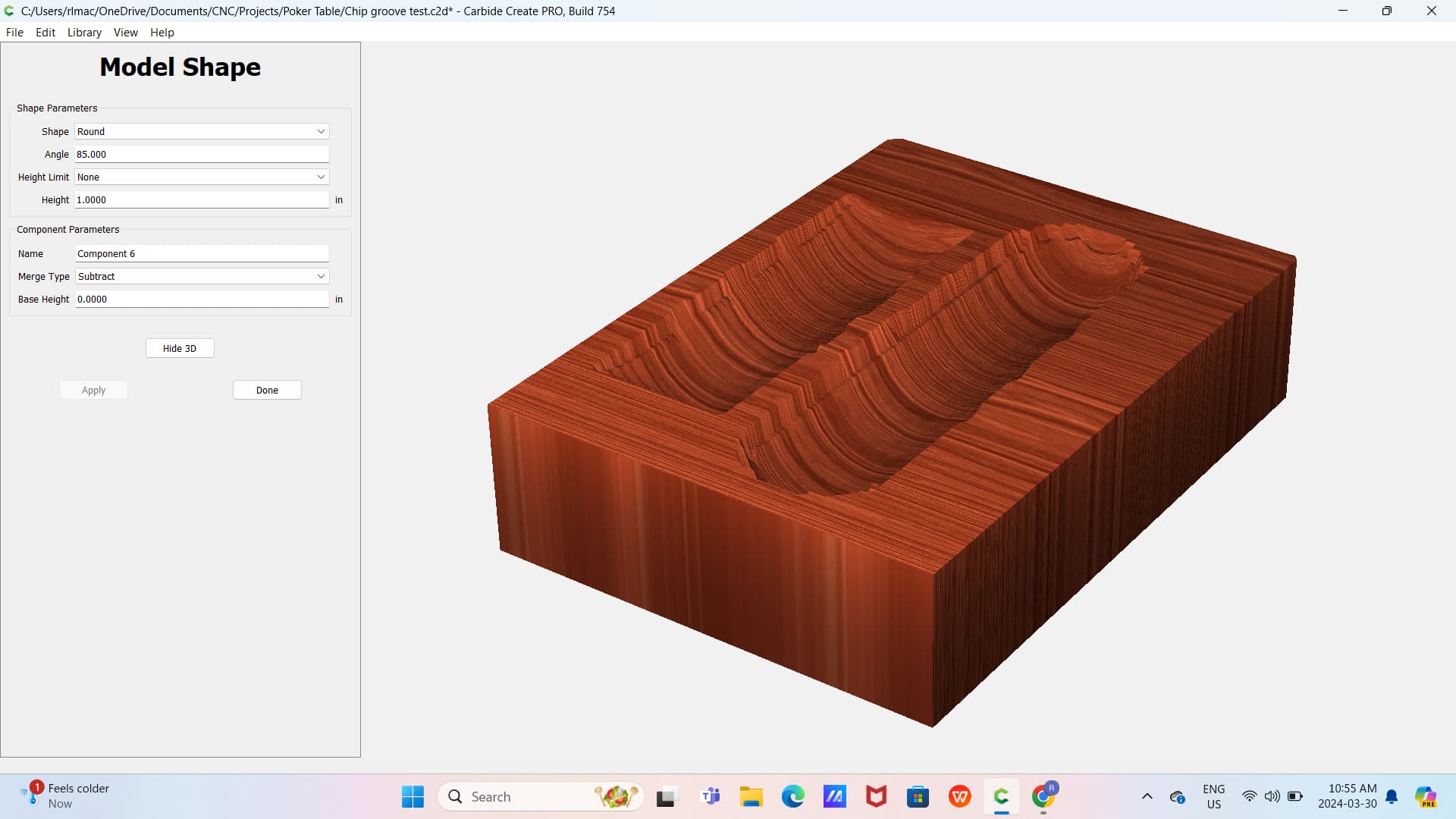Screen dimensions: 1456x819
Task: Click the Height value field
Action: coord(202,199)
